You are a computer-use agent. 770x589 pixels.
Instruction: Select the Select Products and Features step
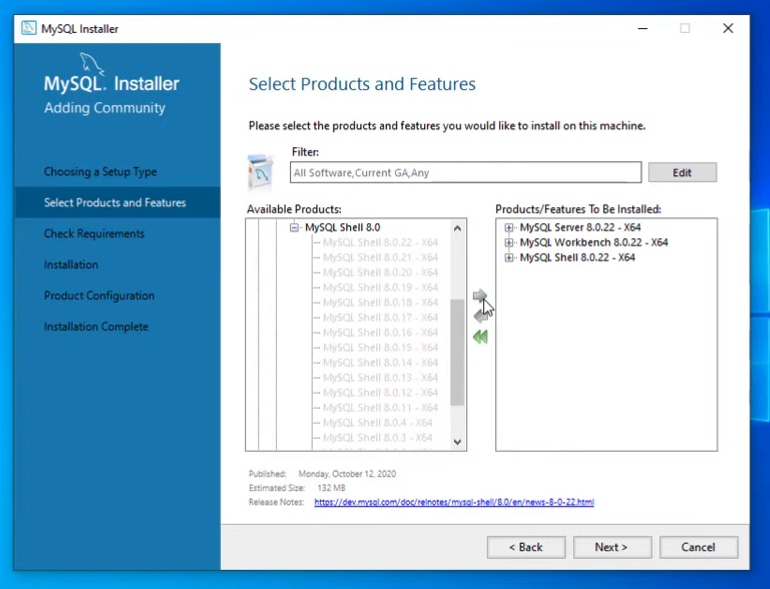pyautogui.click(x=115, y=202)
